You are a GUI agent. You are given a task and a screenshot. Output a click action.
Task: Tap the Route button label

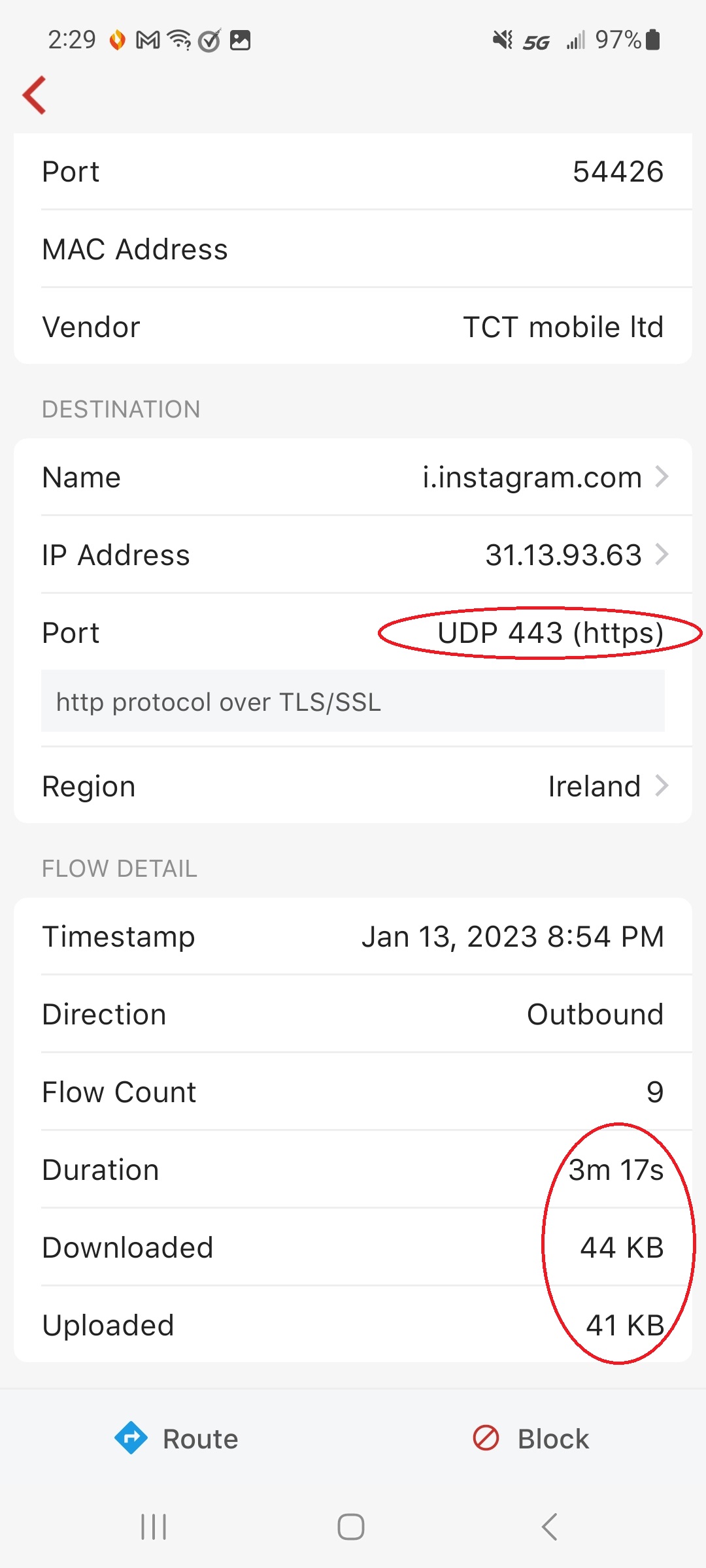[200, 1439]
